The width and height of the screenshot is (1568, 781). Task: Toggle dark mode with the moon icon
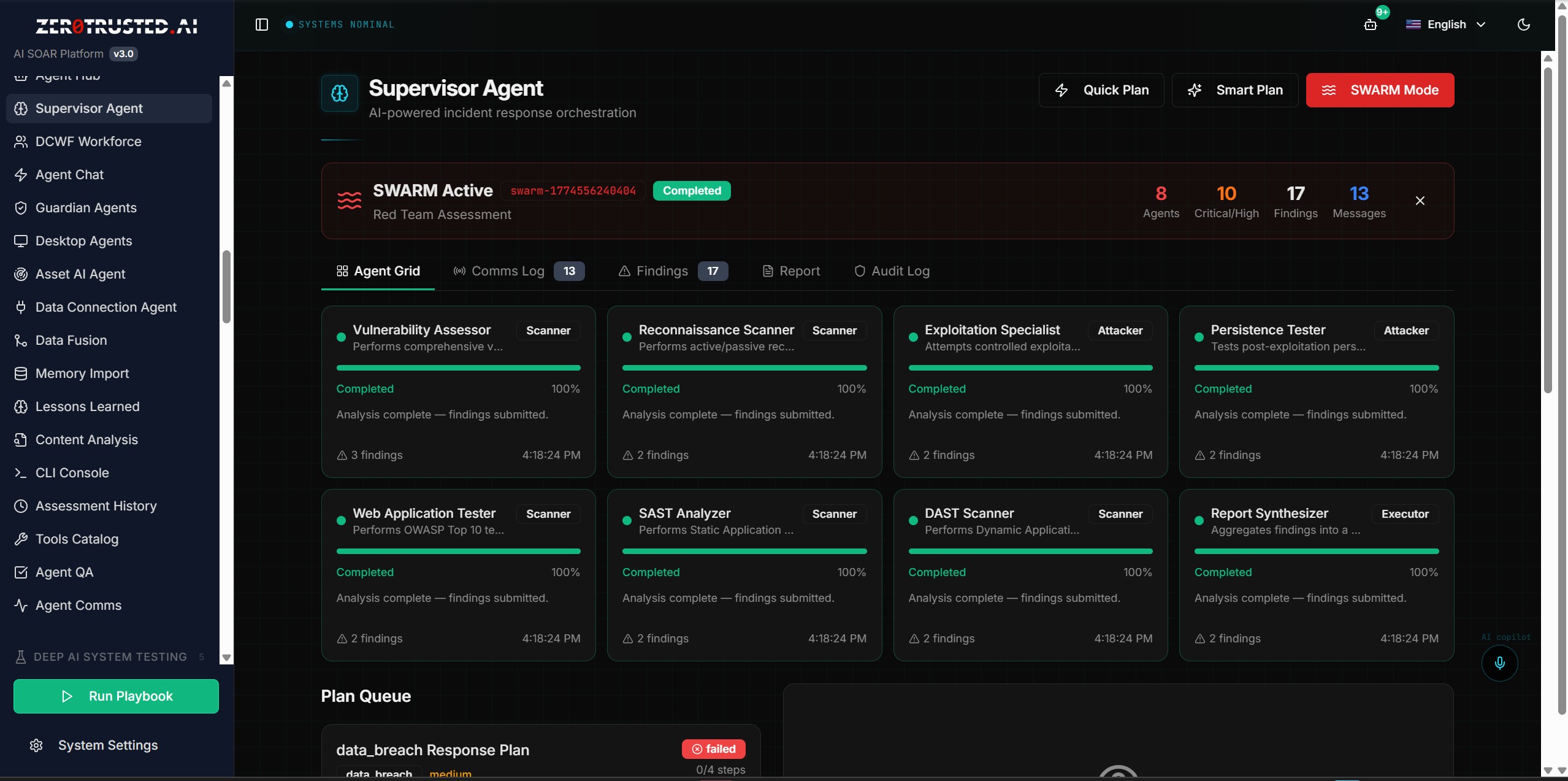click(x=1524, y=25)
